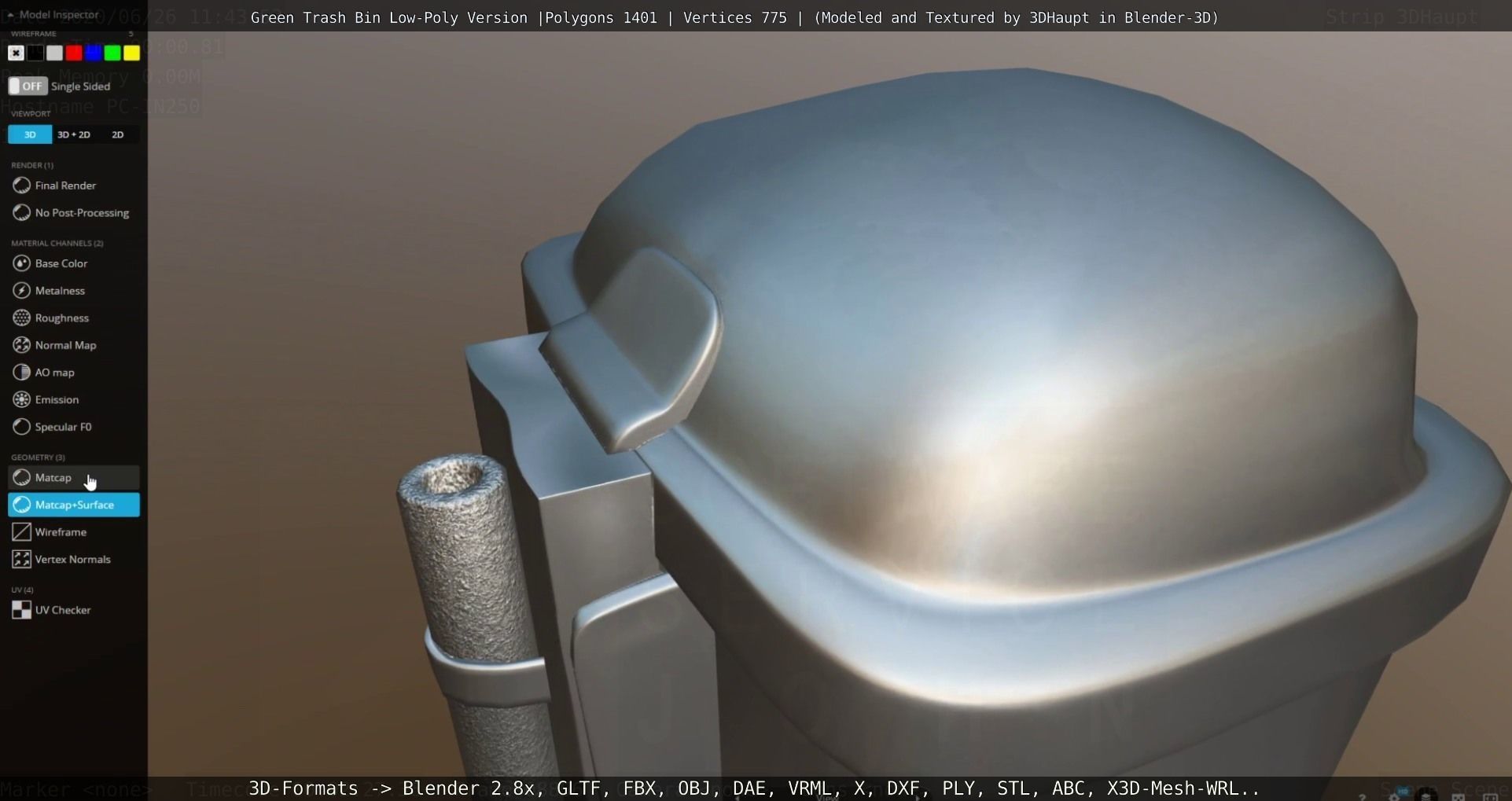Screen dimensions: 1512x801
Task: Collapse the Model Inspector panel arrow
Action: pos(11,14)
